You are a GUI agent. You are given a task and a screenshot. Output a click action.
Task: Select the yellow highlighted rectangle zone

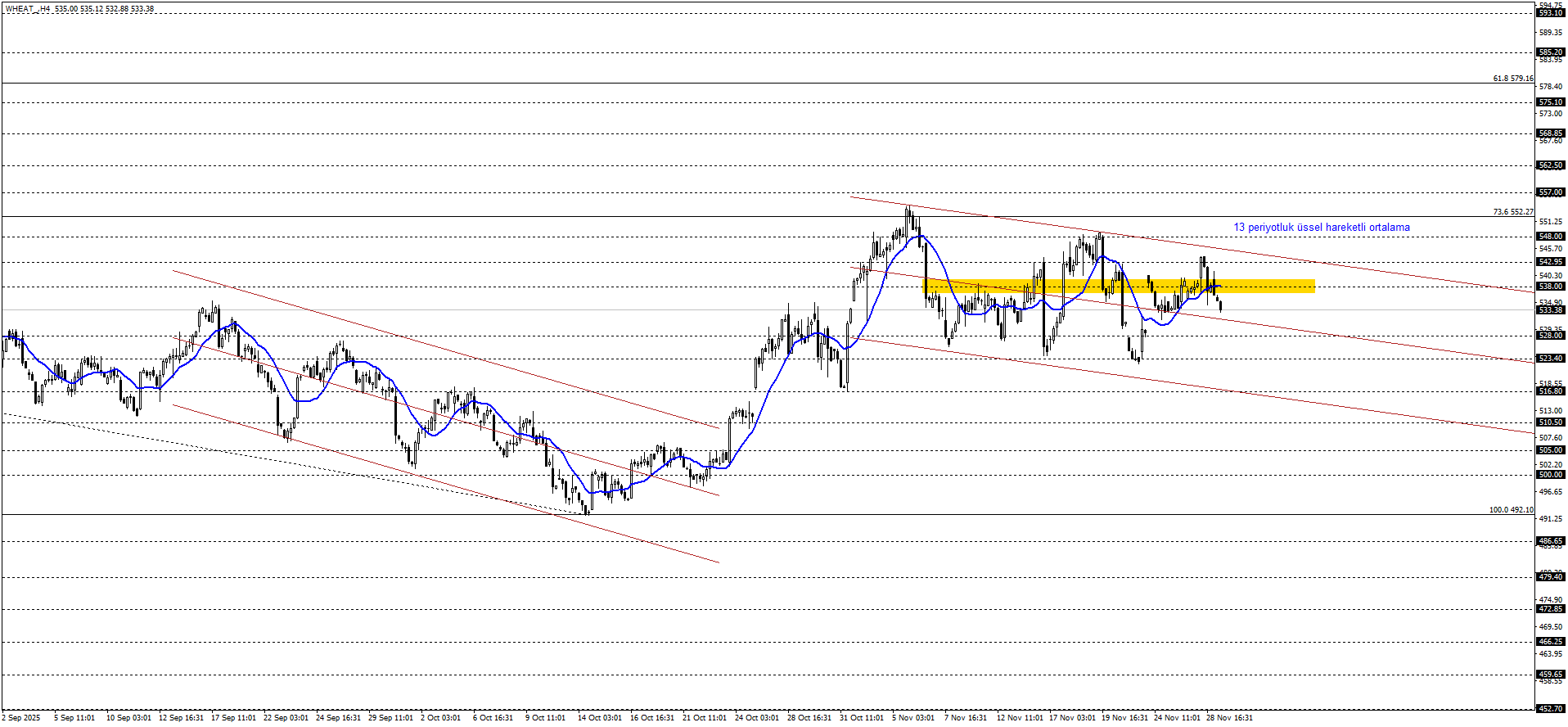(x=1118, y=287)
